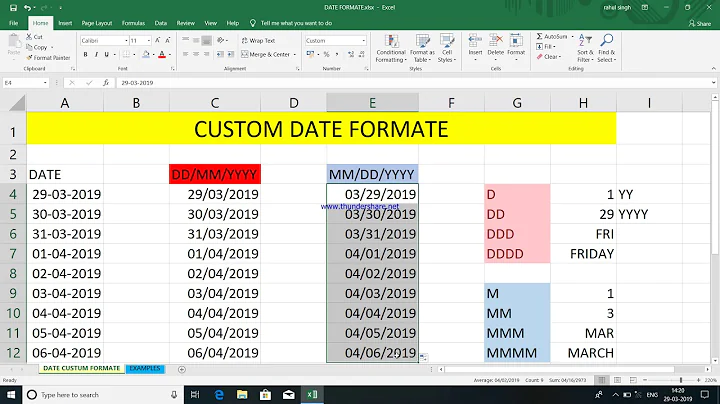Open the Format cells menu in the Cells group

coord(516,46)
